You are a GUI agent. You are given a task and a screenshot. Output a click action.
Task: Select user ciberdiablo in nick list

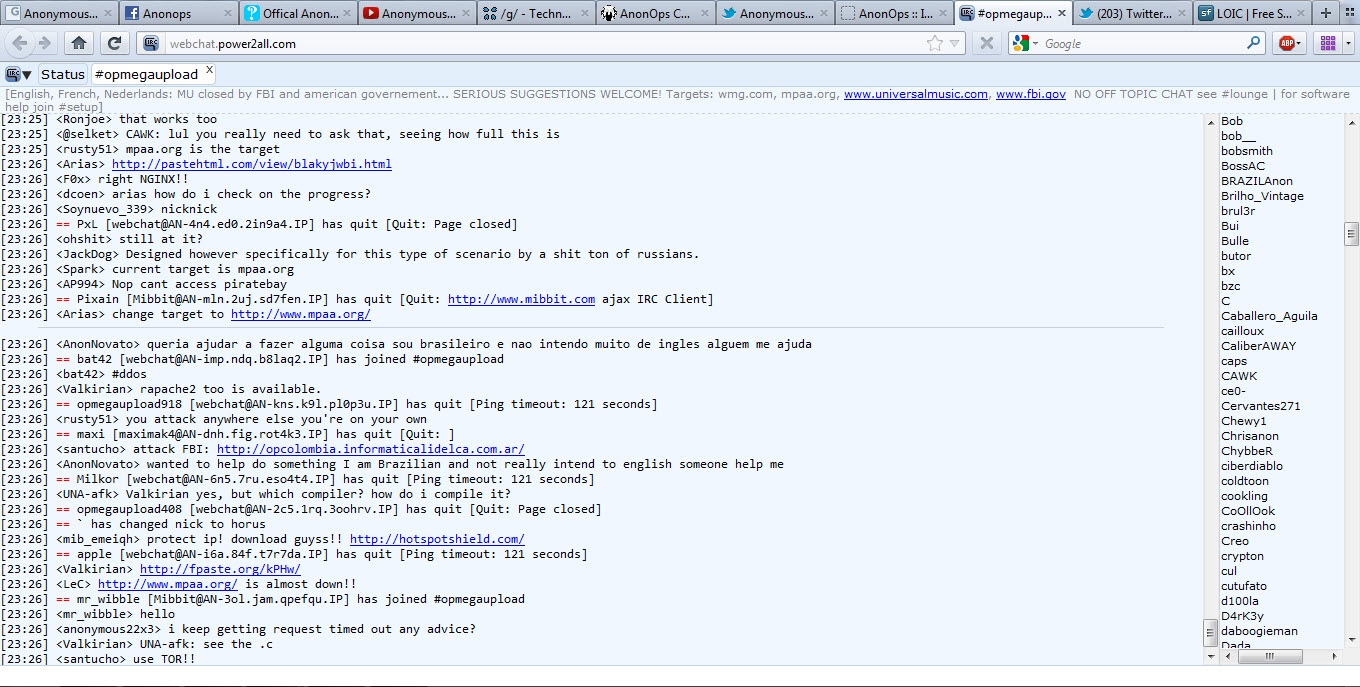(x=1252, y=466)
